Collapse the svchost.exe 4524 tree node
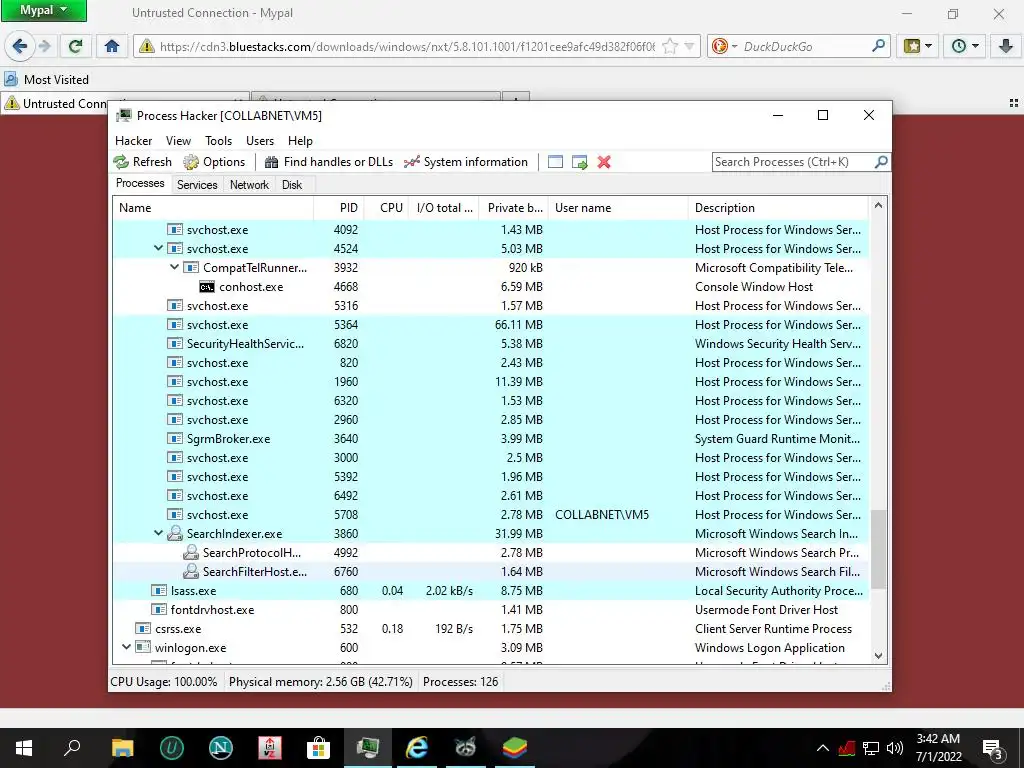The width and height of the screenshot is (1024, 768). (158, 248)
